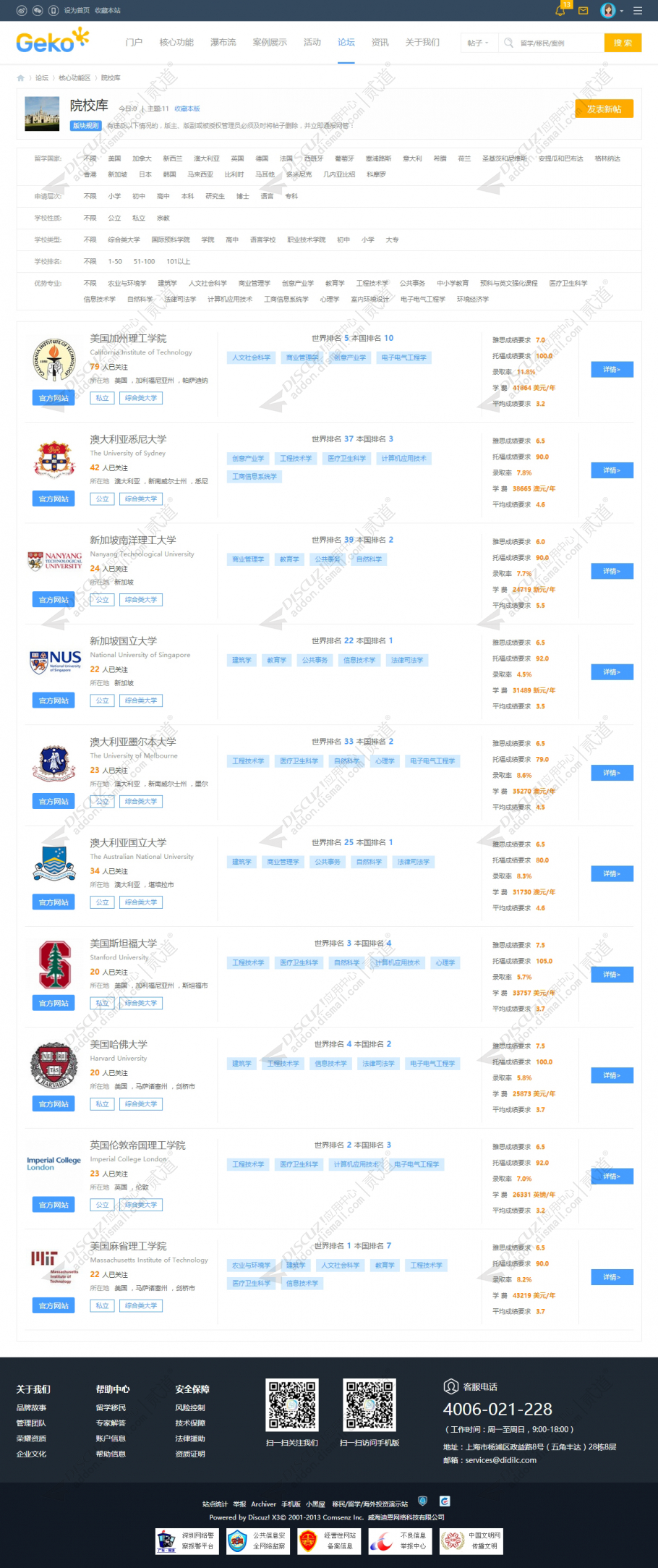Select 1-50 school ranking filter
658x1568 pixels.
(x=115, y=261)
